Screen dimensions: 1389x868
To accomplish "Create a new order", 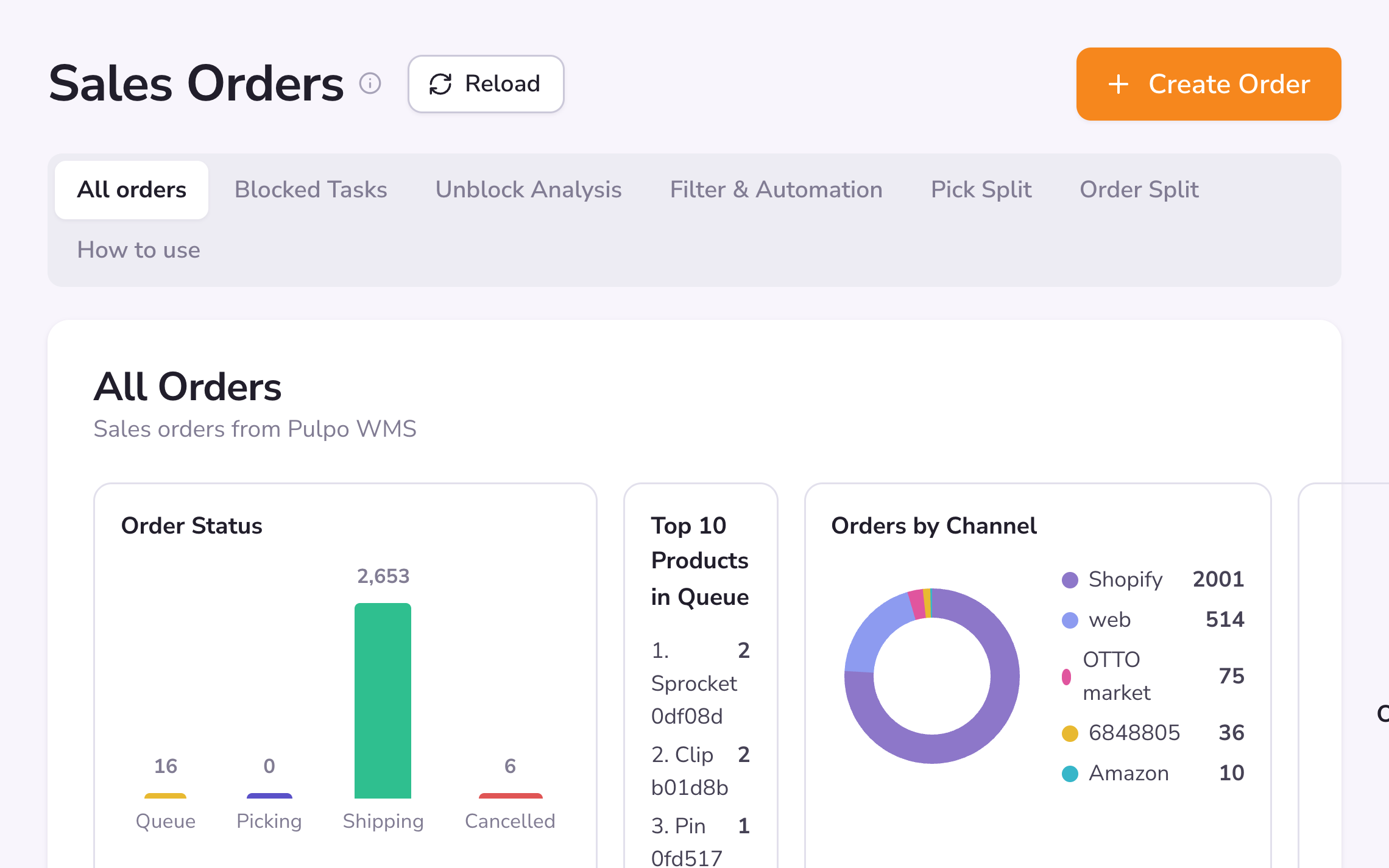I will (x=1208, y=84).
